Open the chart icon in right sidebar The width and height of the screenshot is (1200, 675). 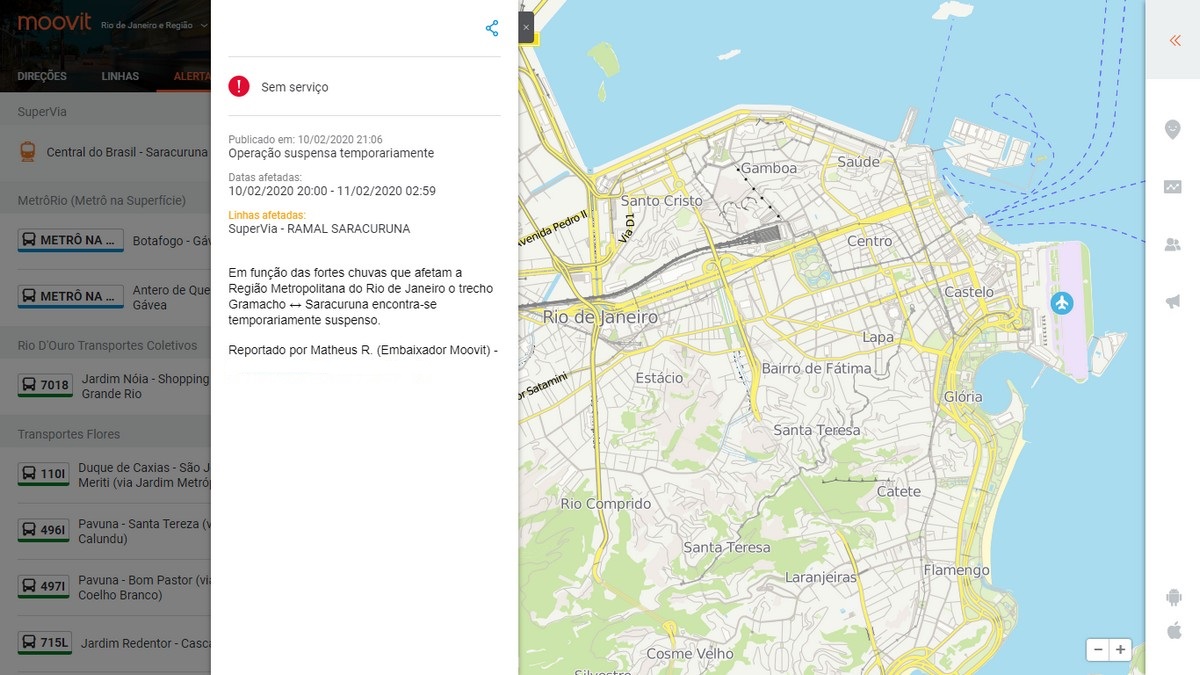(x=1173, y=187)
